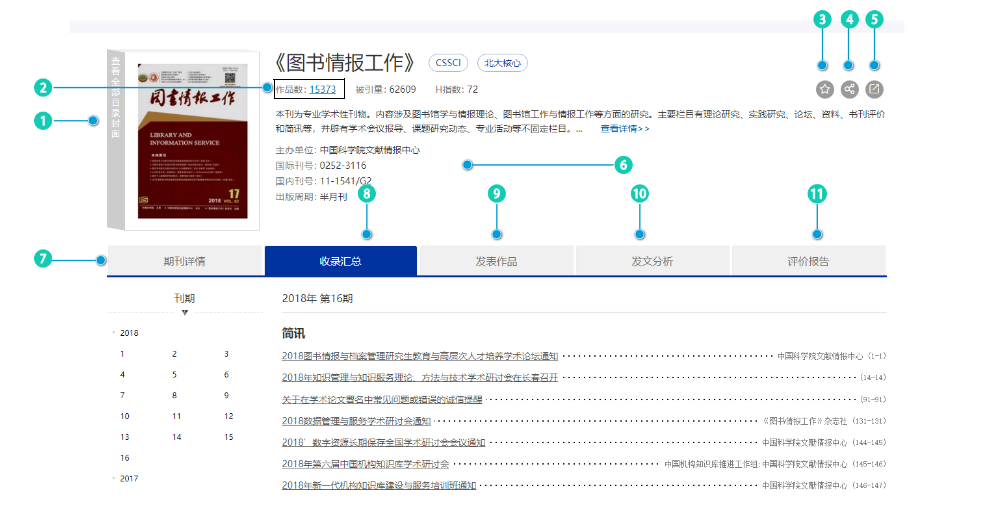Click 查看详情>> to view full description
This screenshot has height=507, width=987.
point(624,129)
